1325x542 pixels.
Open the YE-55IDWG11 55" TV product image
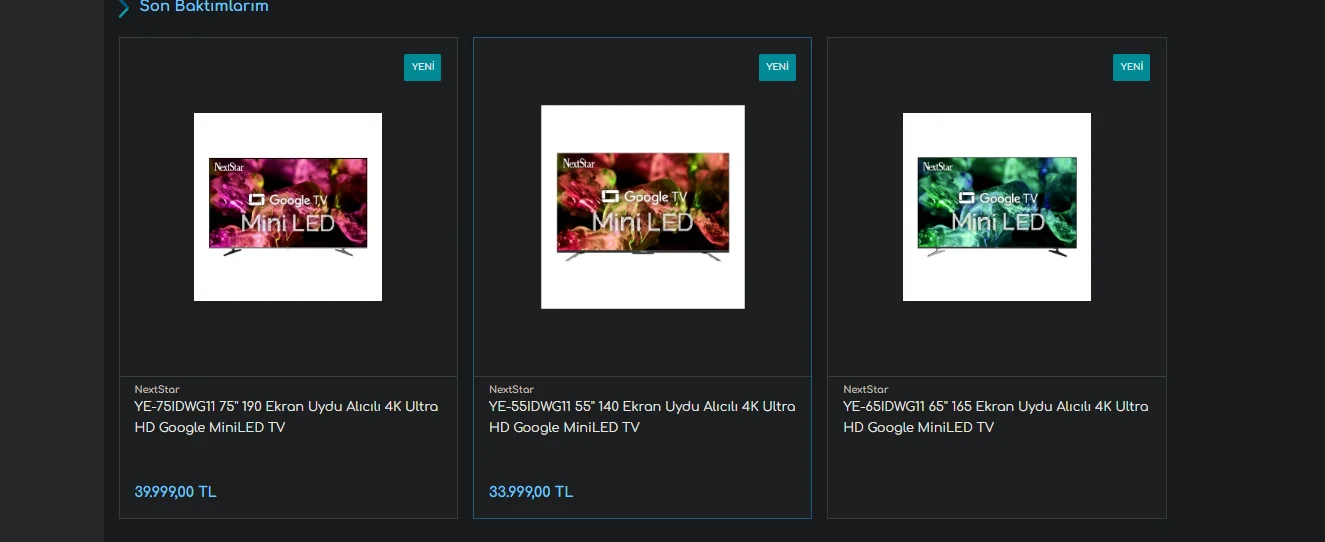tap(643, 207)
